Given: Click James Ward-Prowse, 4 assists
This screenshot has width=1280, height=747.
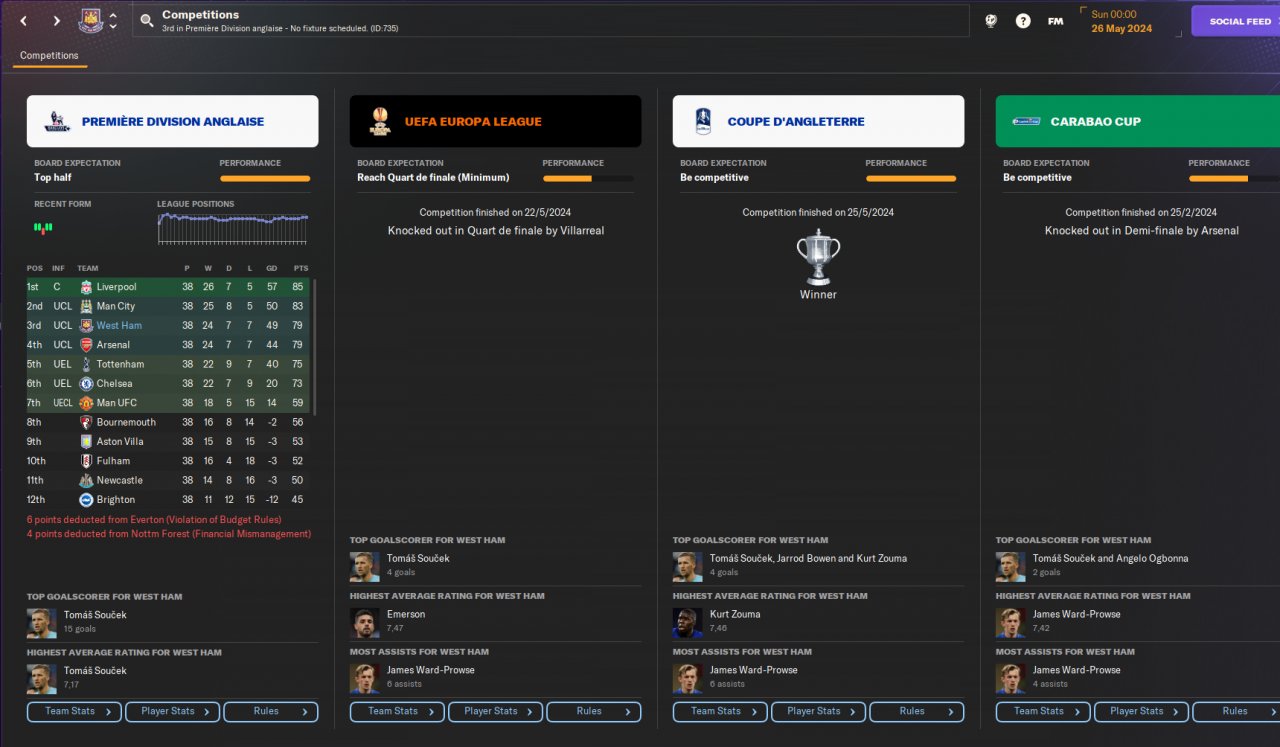Looking at the screenshot, I should click(1077, 670).
